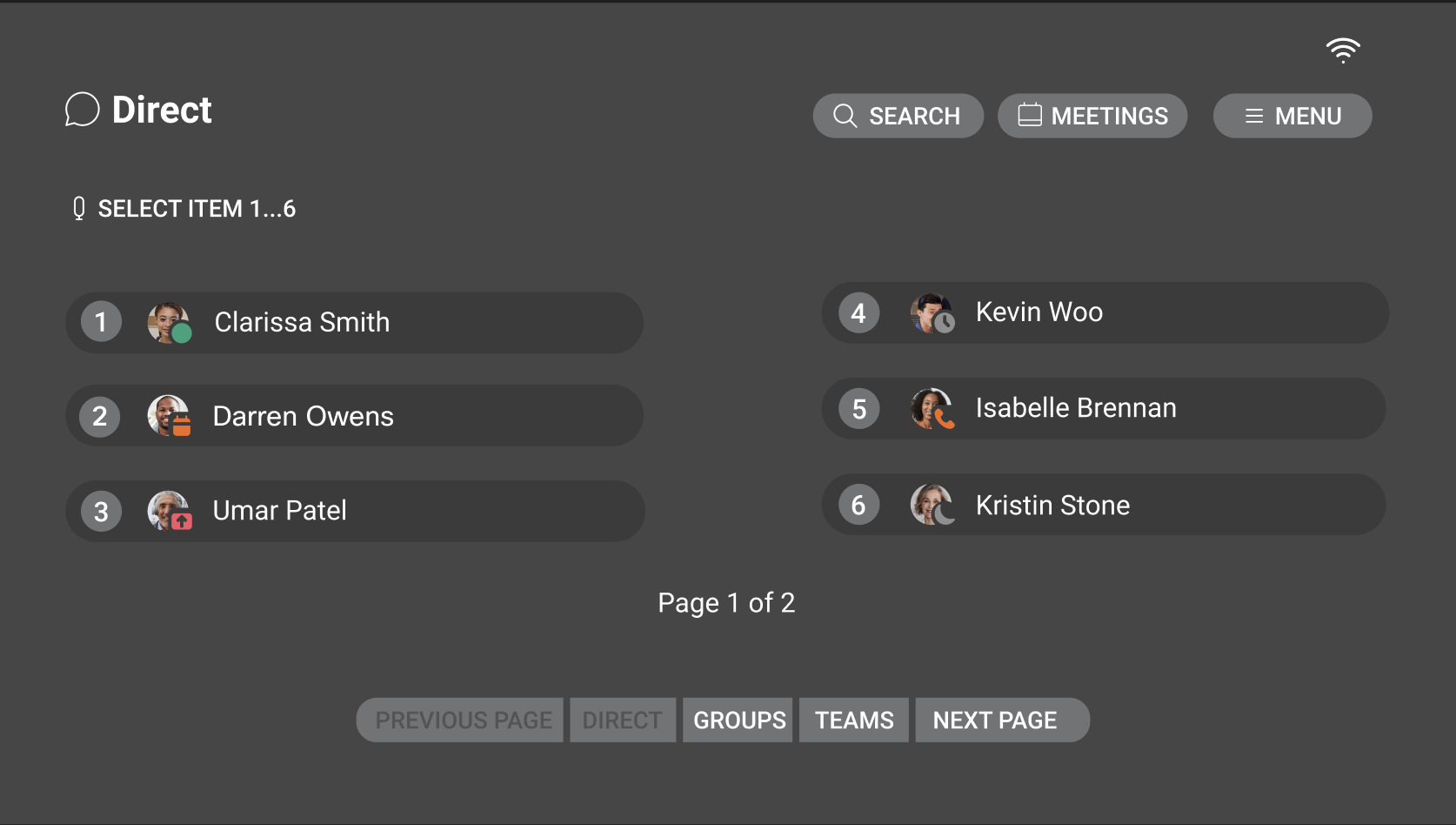This screenshot has width=1456, height=825.
Task: Select item number 4 badge
Action: 858,313
